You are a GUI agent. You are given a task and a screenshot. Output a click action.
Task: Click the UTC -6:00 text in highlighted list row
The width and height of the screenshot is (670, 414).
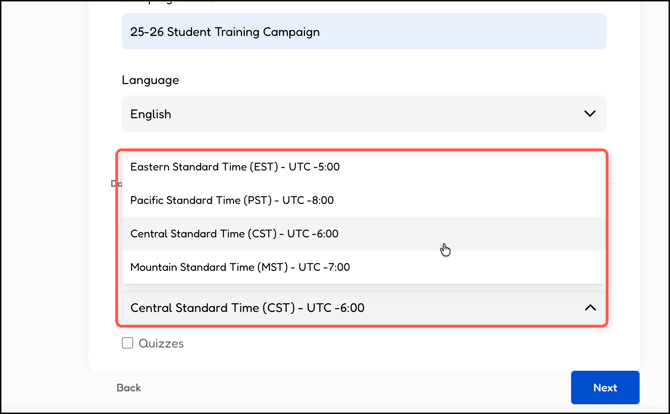click(x=312, y=234)
